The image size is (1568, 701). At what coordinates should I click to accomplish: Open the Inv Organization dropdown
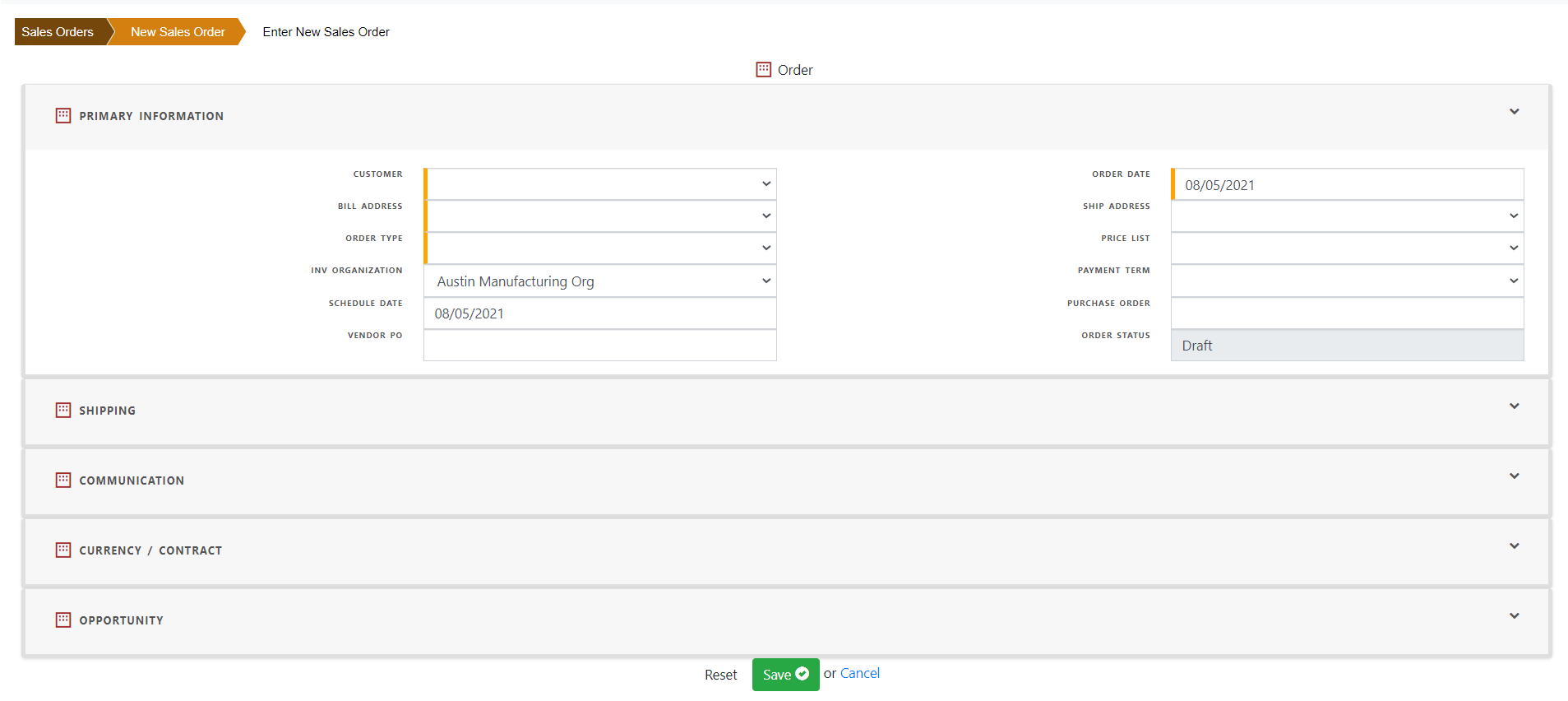[600, 281]
